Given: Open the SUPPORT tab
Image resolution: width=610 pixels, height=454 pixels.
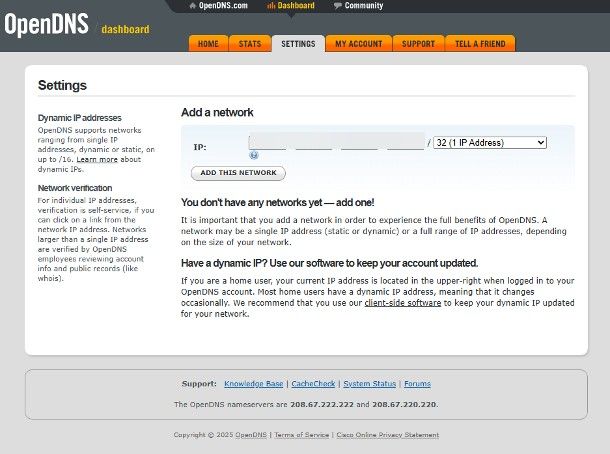Looking at the screenshot, I should pos(418,44).
